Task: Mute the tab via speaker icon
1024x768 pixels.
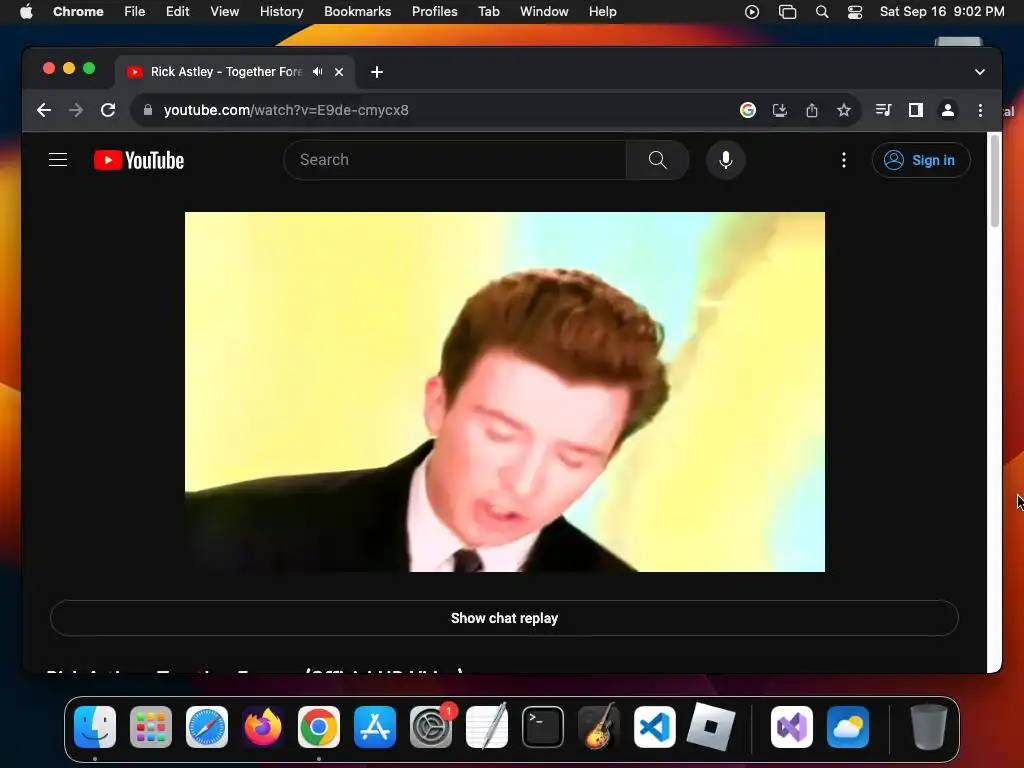Action: click(317, 72)
